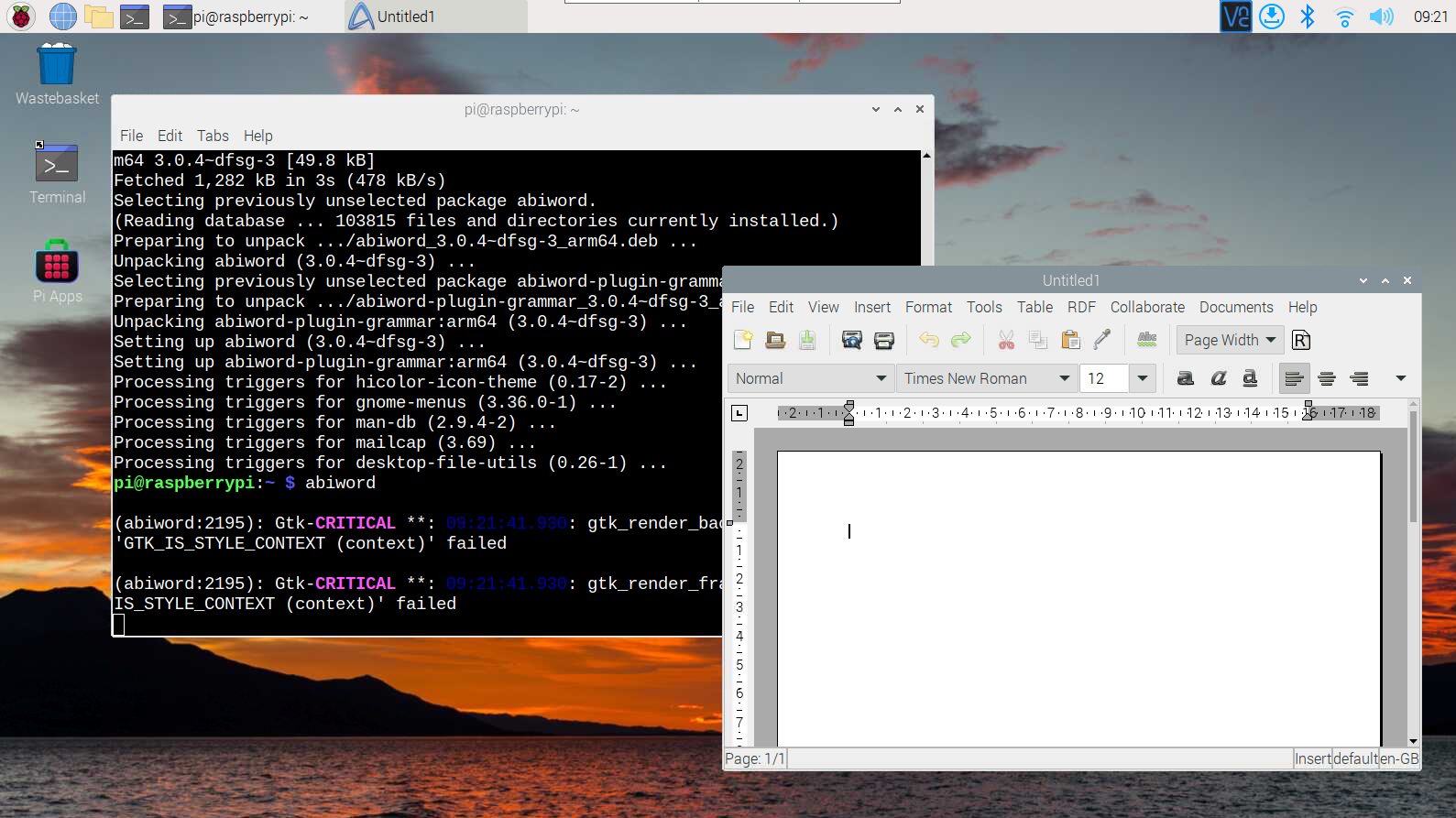Click the tab-stop type selector on ruler
Image resolution: width=1456 pixels, height=818 pixels.
(x=739, y=413)
